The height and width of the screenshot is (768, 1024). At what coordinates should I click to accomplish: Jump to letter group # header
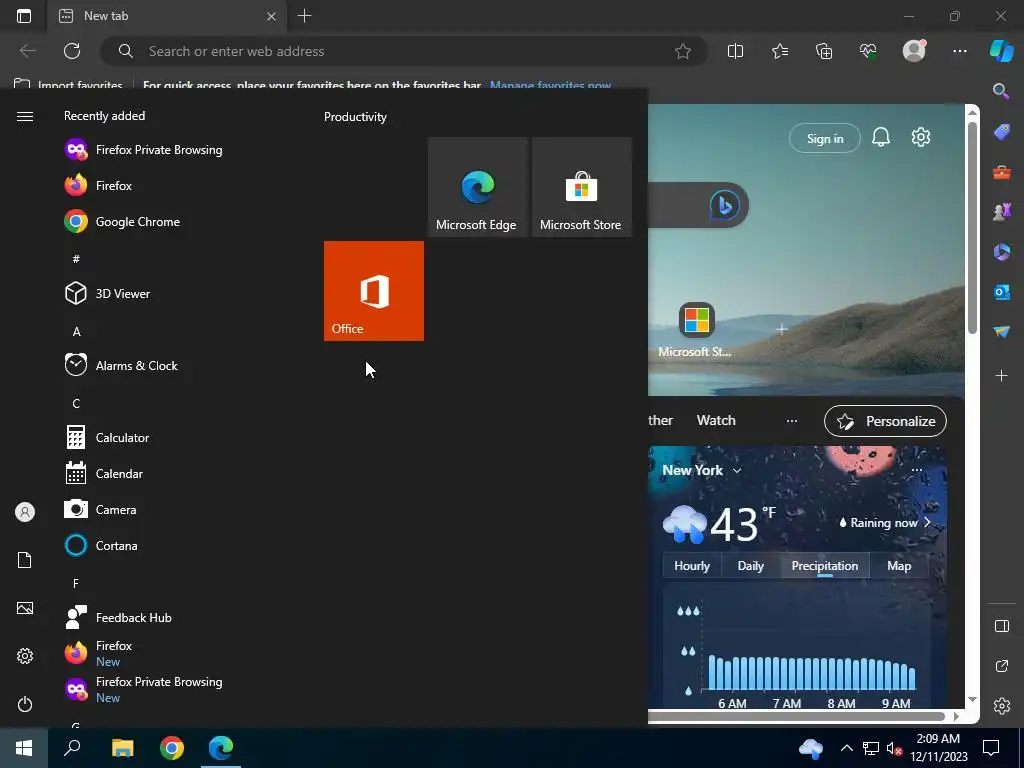pyautogui.click(x=76, y=259)
